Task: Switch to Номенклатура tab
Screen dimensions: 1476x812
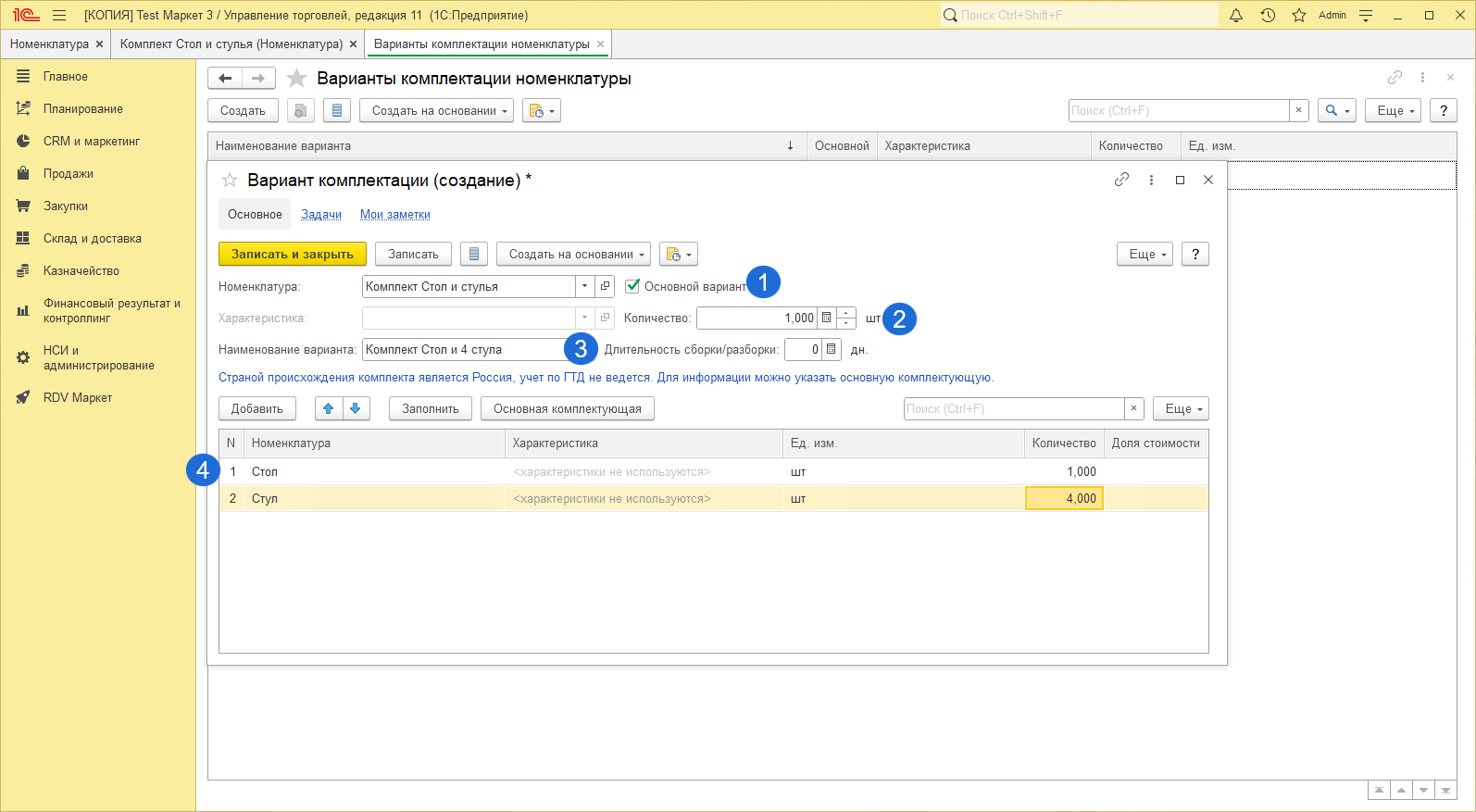Action: pos(49,44)
